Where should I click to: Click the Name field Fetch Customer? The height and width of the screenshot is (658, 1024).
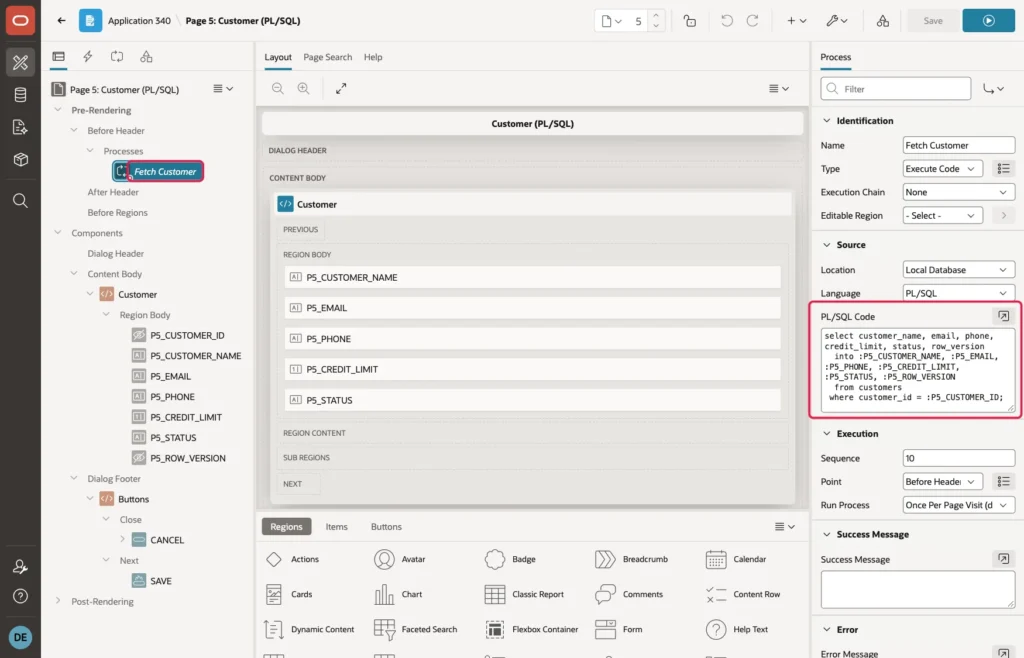[x=958, y=145]
